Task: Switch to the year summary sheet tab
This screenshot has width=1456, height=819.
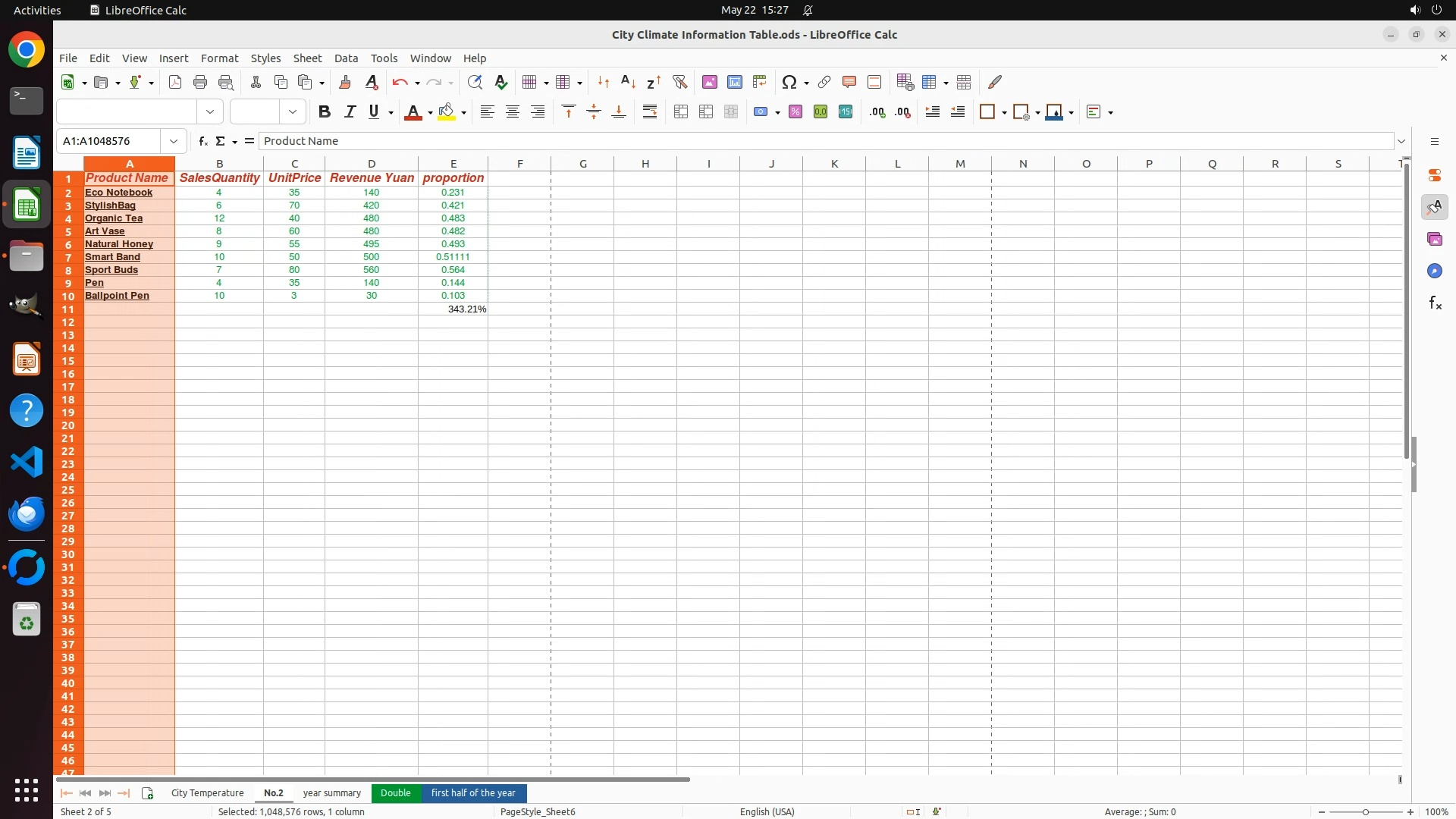Action: click(331, 793)
